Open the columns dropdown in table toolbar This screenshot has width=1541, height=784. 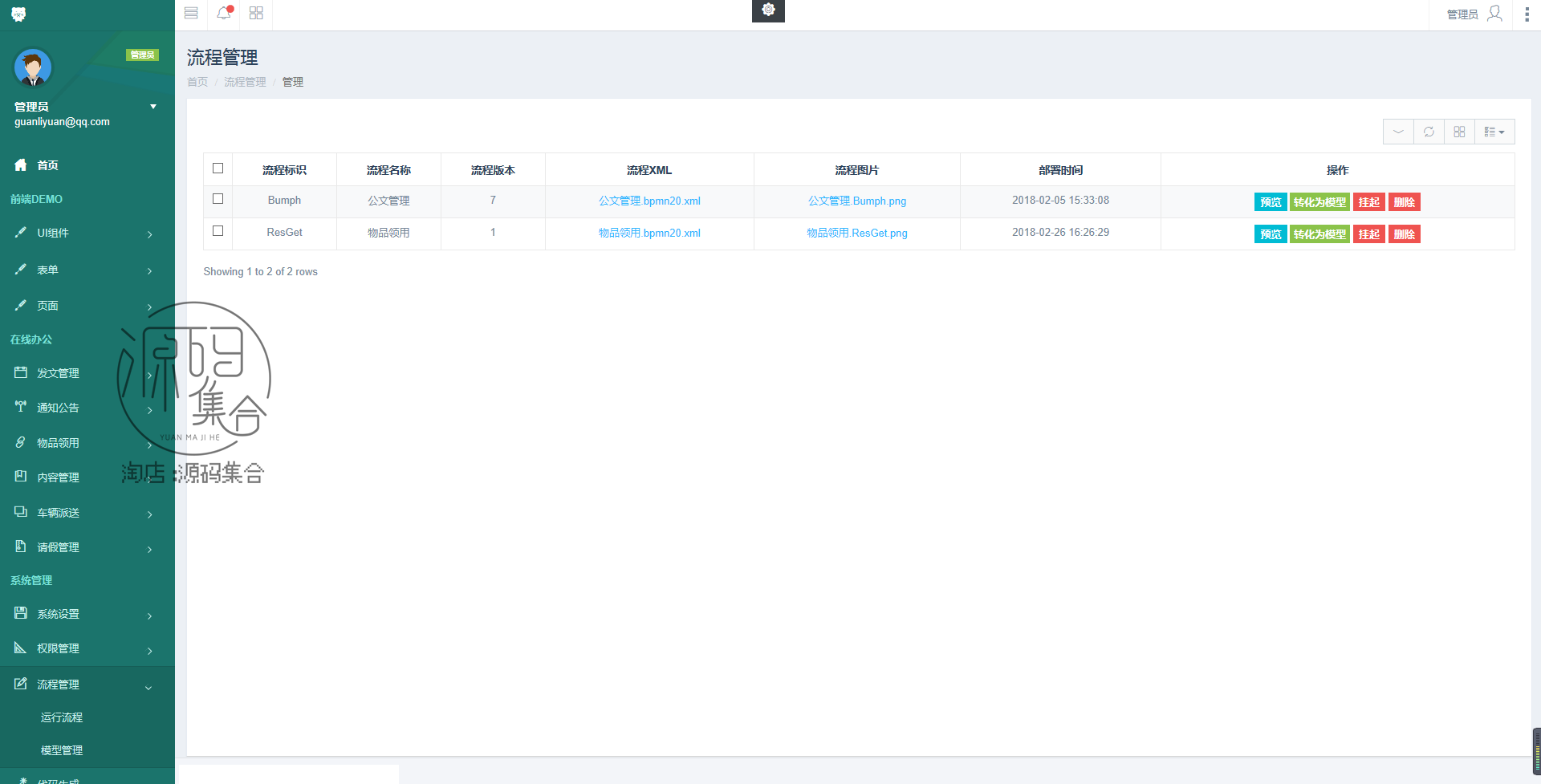1494,132
